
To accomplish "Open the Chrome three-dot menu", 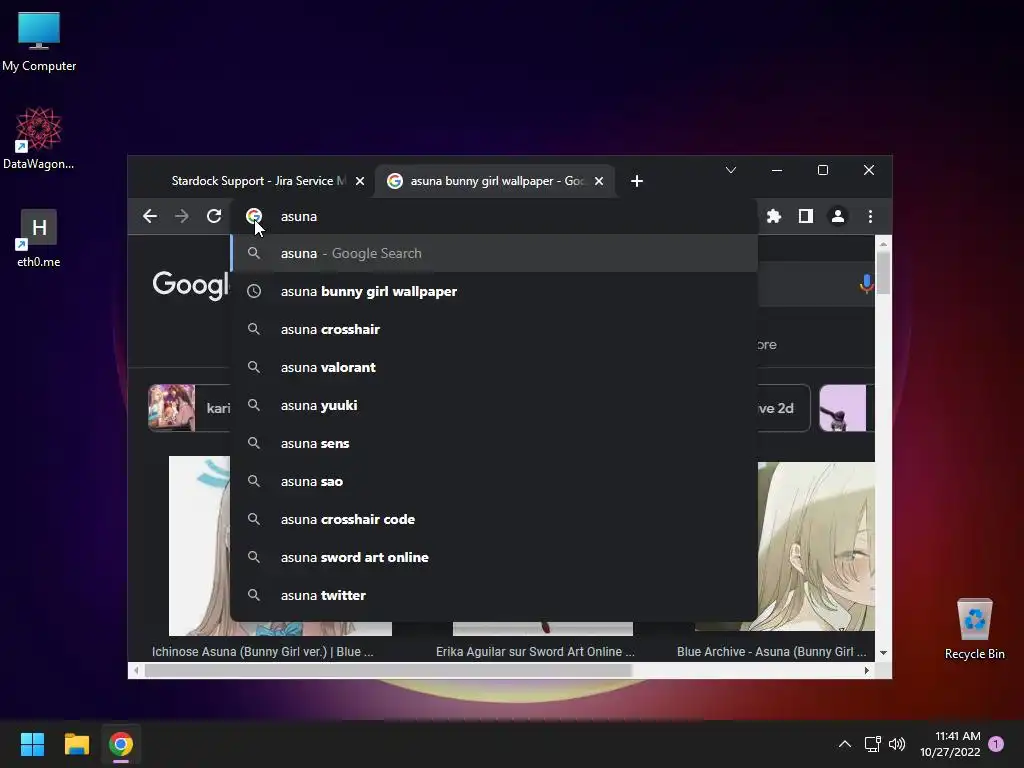I will [871, 216].
